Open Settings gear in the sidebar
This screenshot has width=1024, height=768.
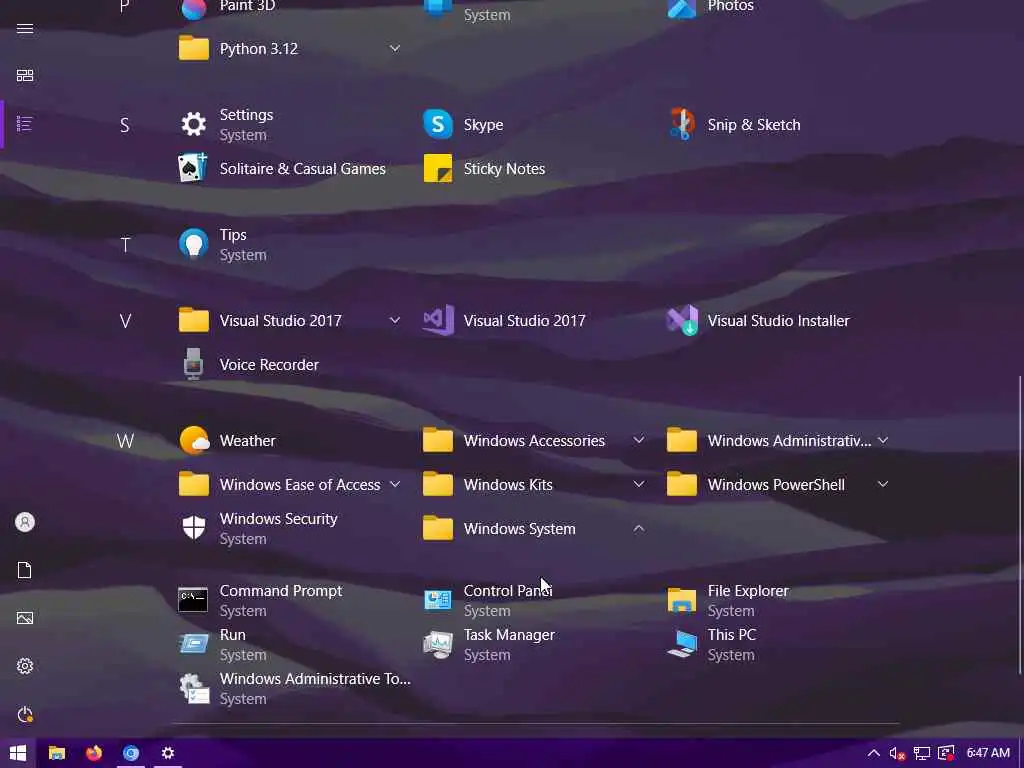25,666
